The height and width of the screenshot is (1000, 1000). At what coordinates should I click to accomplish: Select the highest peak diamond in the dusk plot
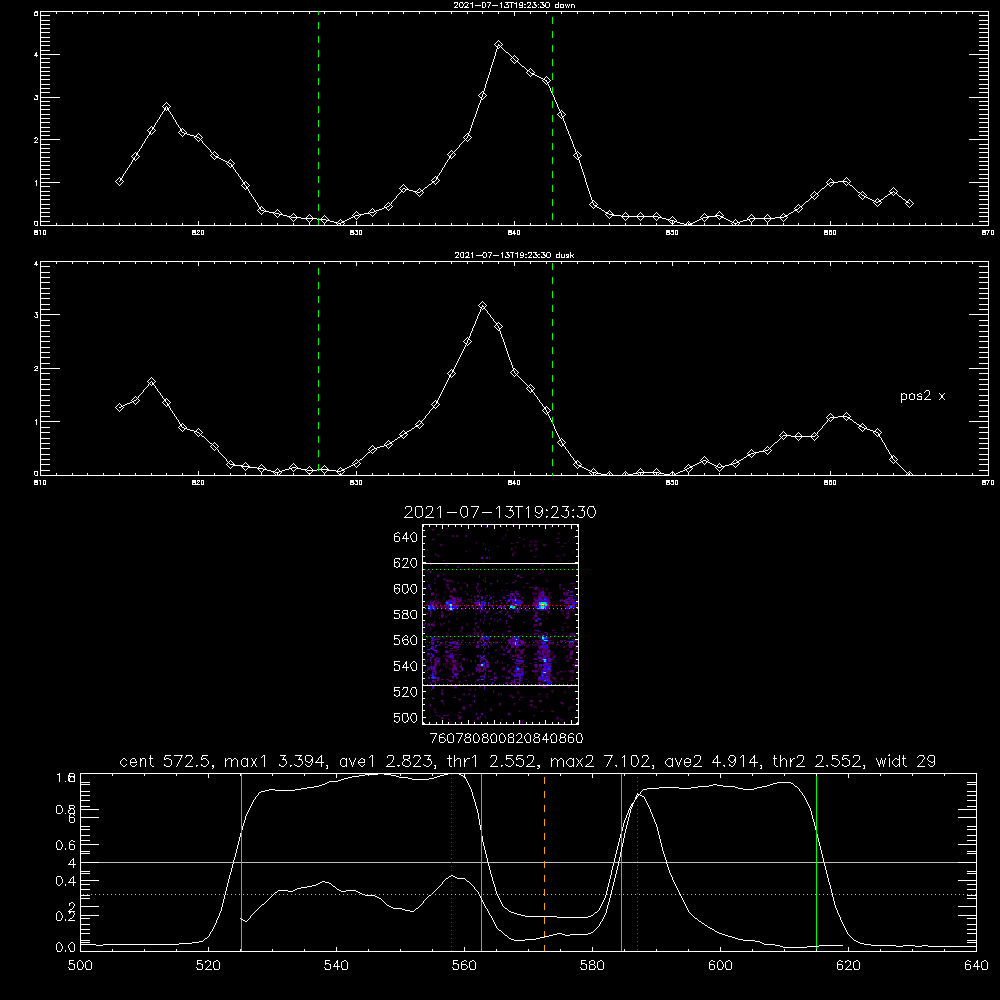point(483,306)
